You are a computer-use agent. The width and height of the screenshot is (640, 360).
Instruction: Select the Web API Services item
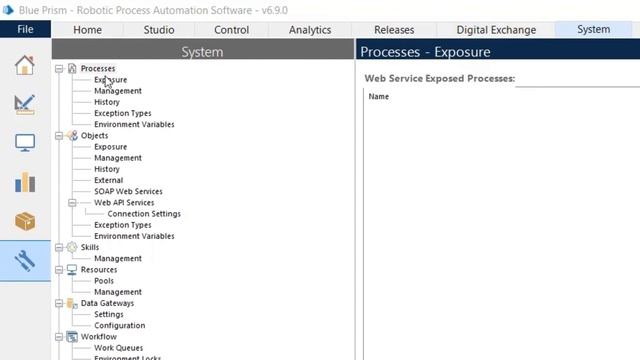[124, 202]
